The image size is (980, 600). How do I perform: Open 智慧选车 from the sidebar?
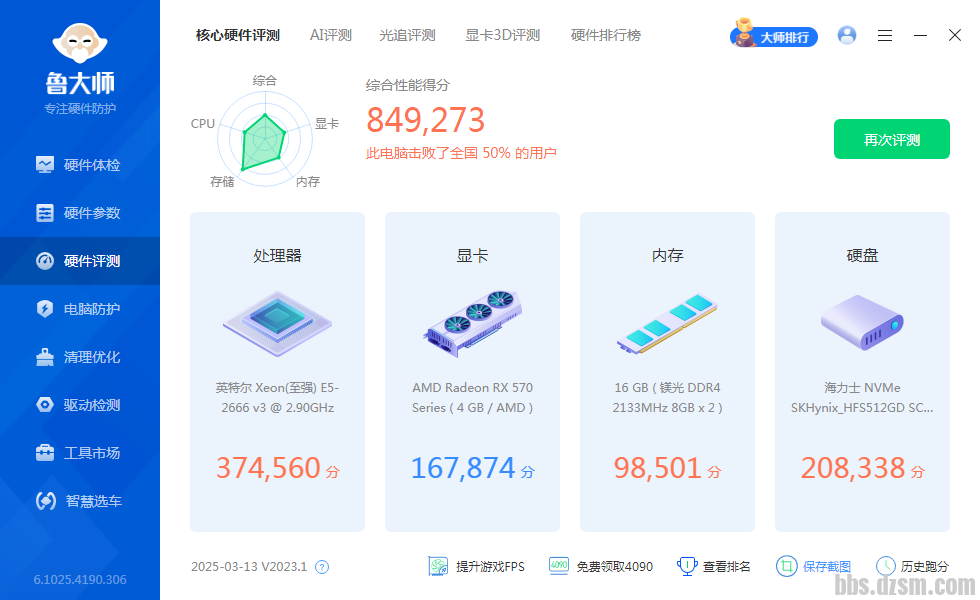tap(80, 501)
